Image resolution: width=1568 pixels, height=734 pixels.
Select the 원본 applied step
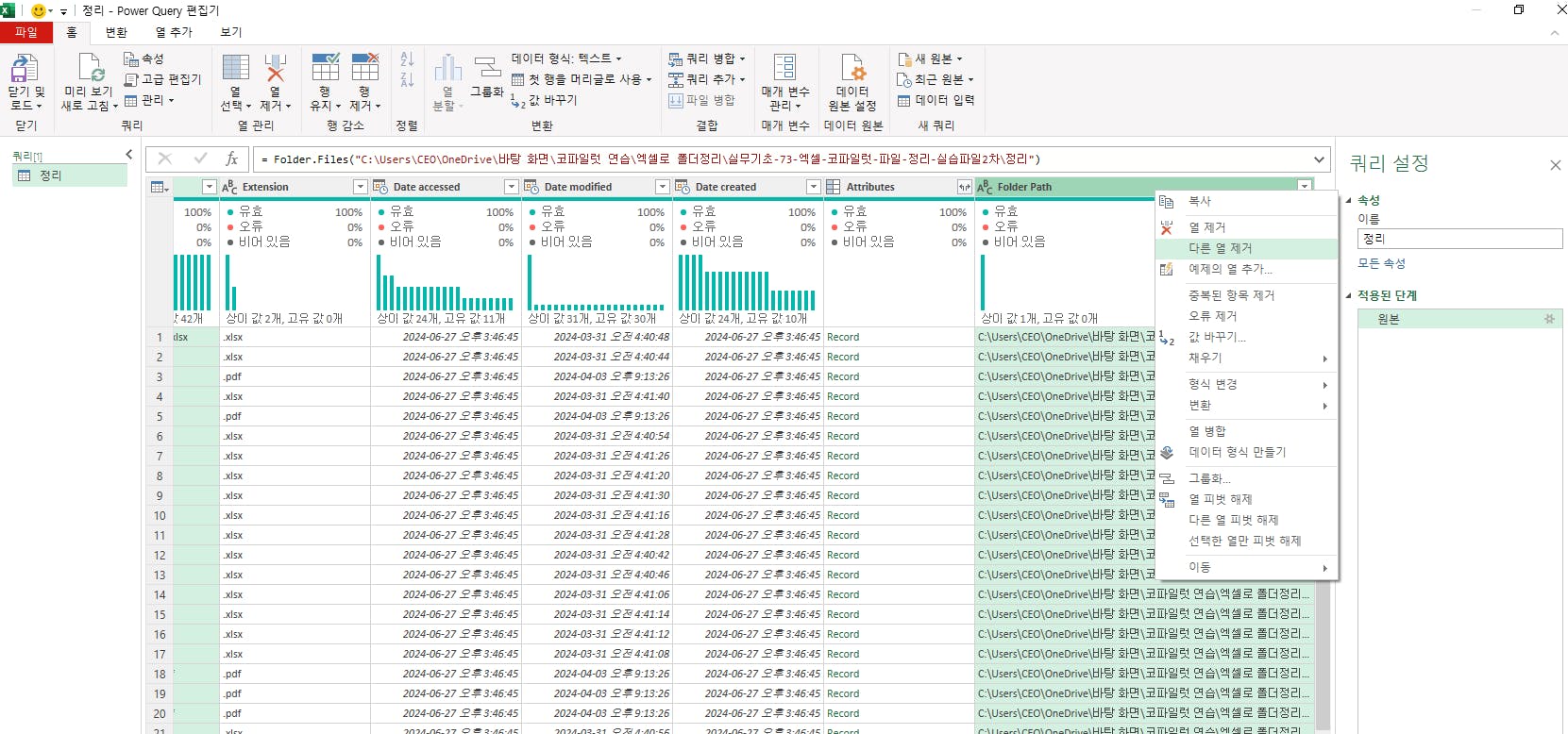click(x=1389, y=319)
